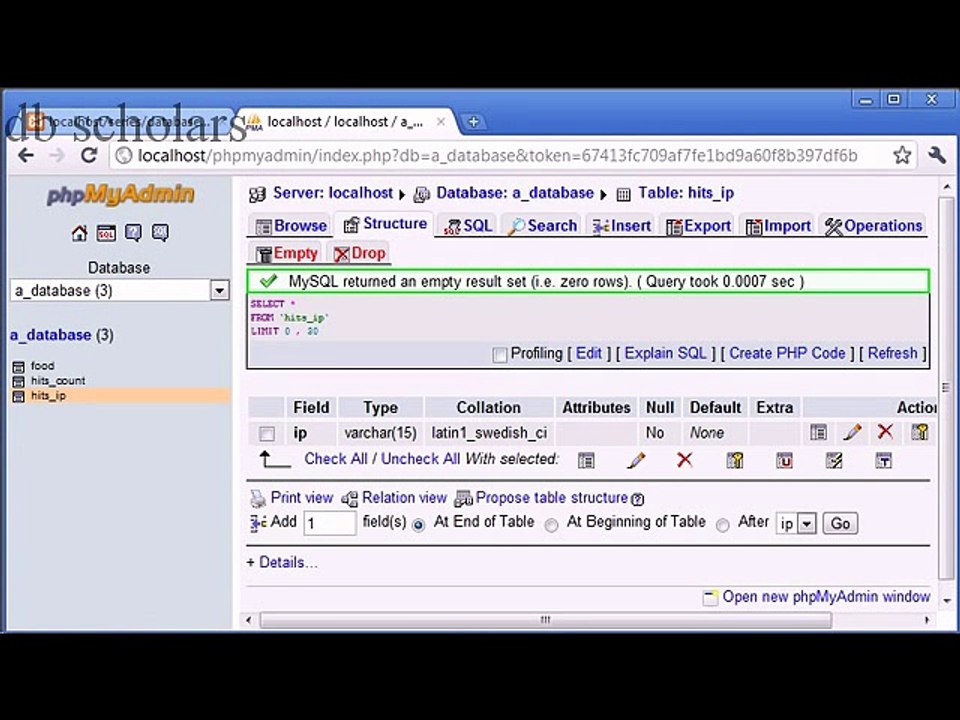Open the a_database (3) database dropdown
The height and width of the screenshot is (720, 960).
click(119, 290)
